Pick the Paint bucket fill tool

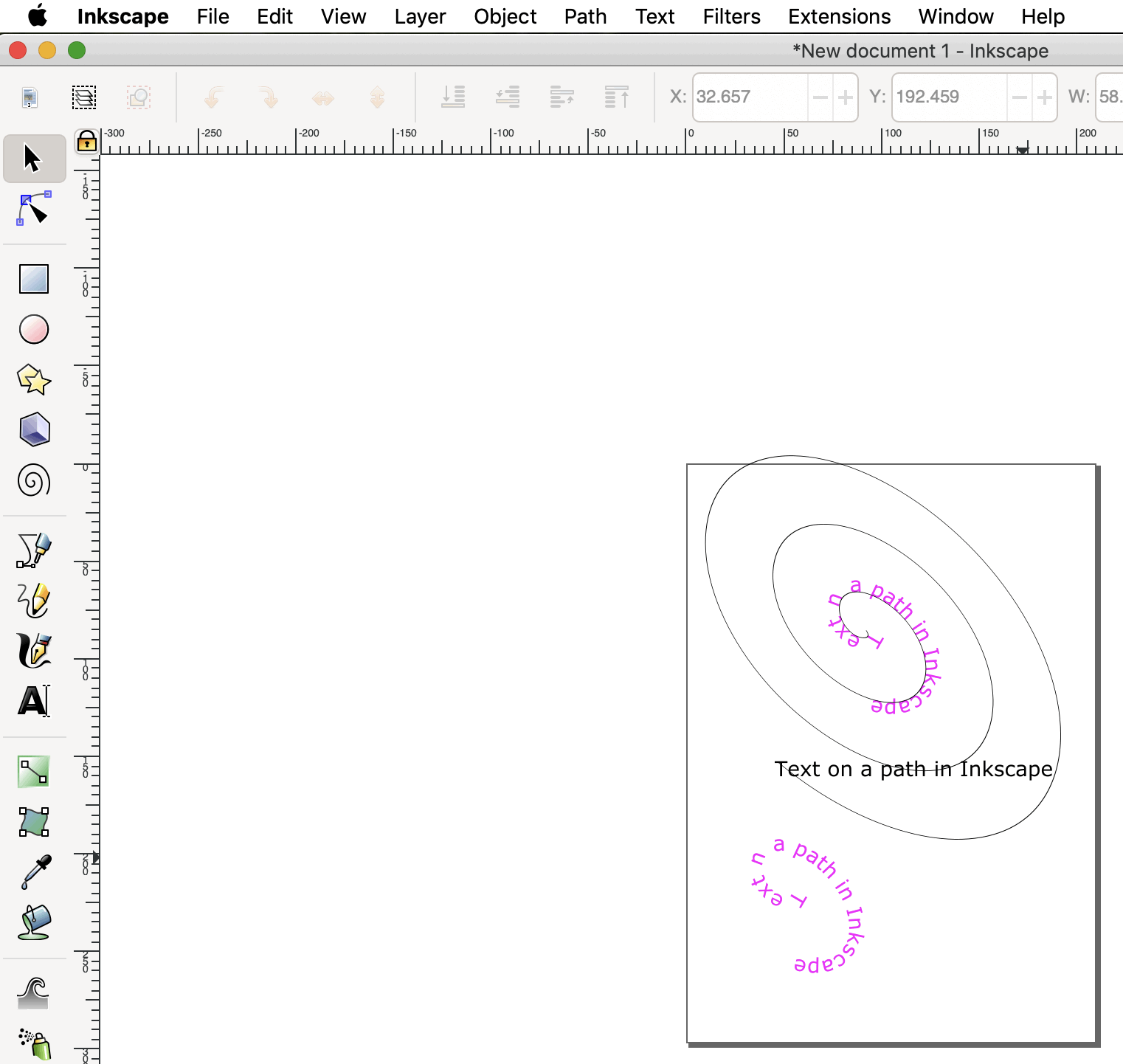34,922
